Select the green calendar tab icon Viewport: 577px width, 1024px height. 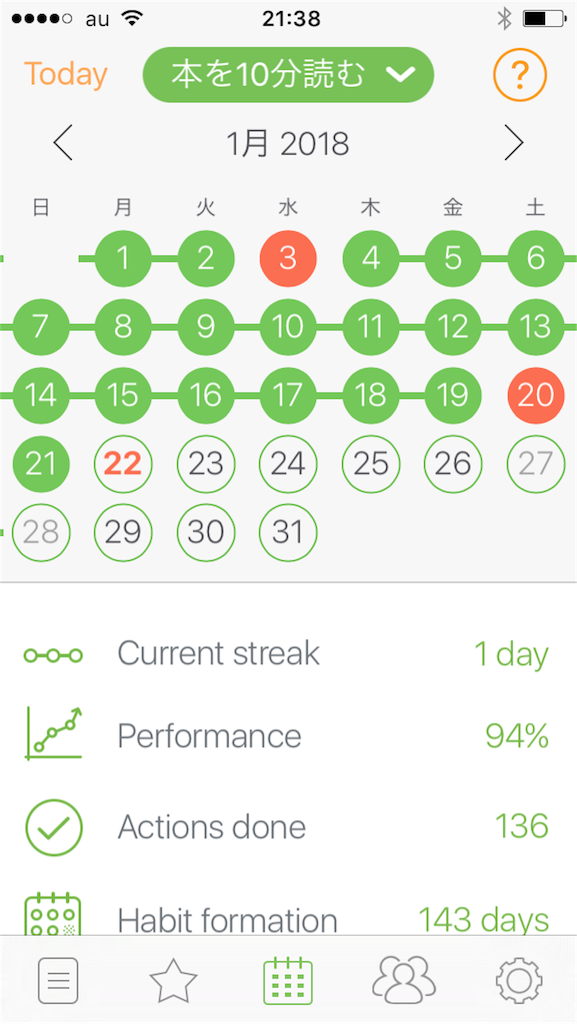click(288, 980)
